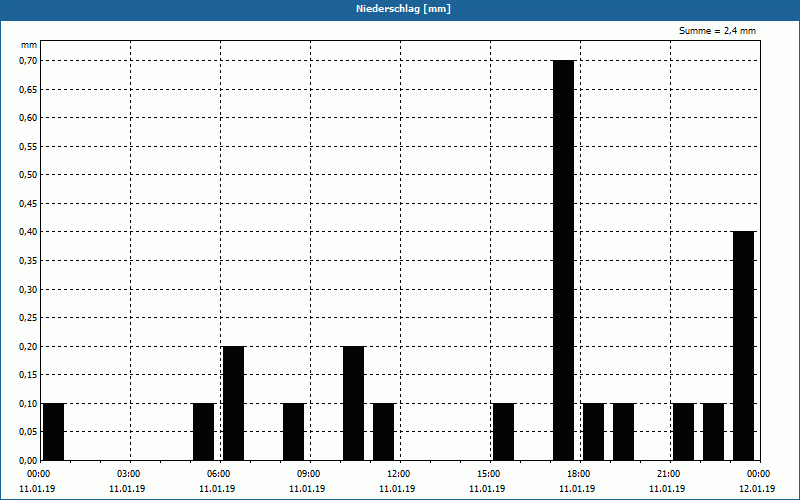This screenshot has width=800, height=500.
Task: Click the 12.01.19 date label
Action: (x=757, y=489)
